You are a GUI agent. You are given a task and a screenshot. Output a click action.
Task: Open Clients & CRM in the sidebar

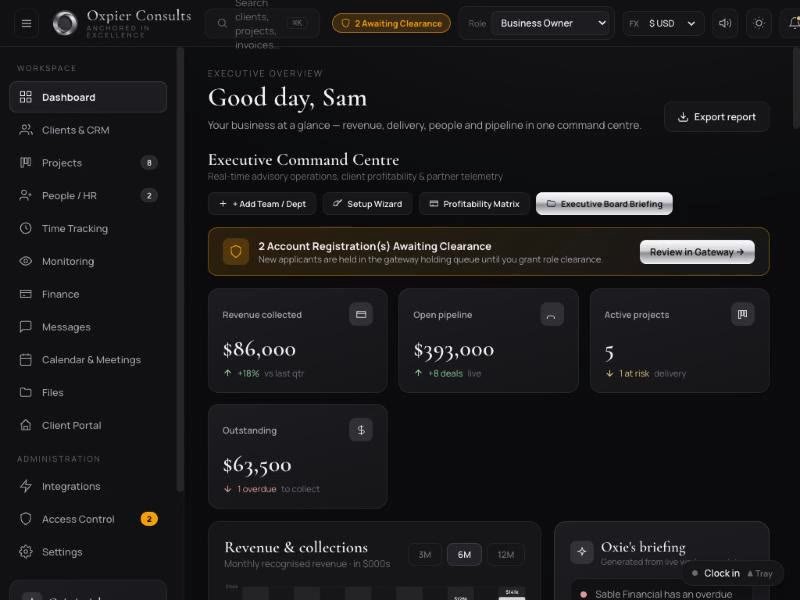coord(88,130)
